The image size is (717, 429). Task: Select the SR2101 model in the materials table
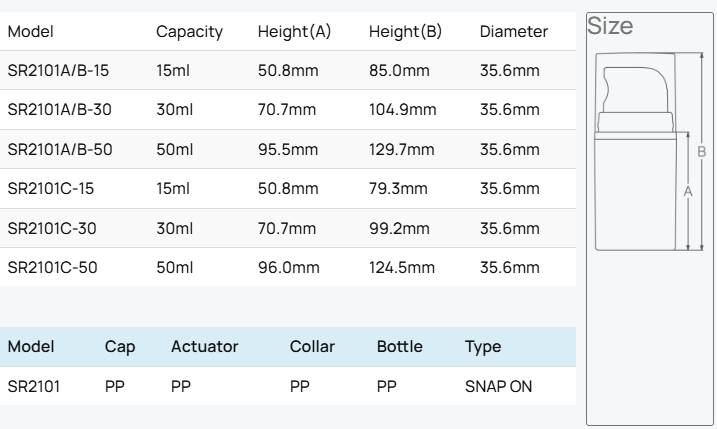pyautogui.click(x=33, y=385)
